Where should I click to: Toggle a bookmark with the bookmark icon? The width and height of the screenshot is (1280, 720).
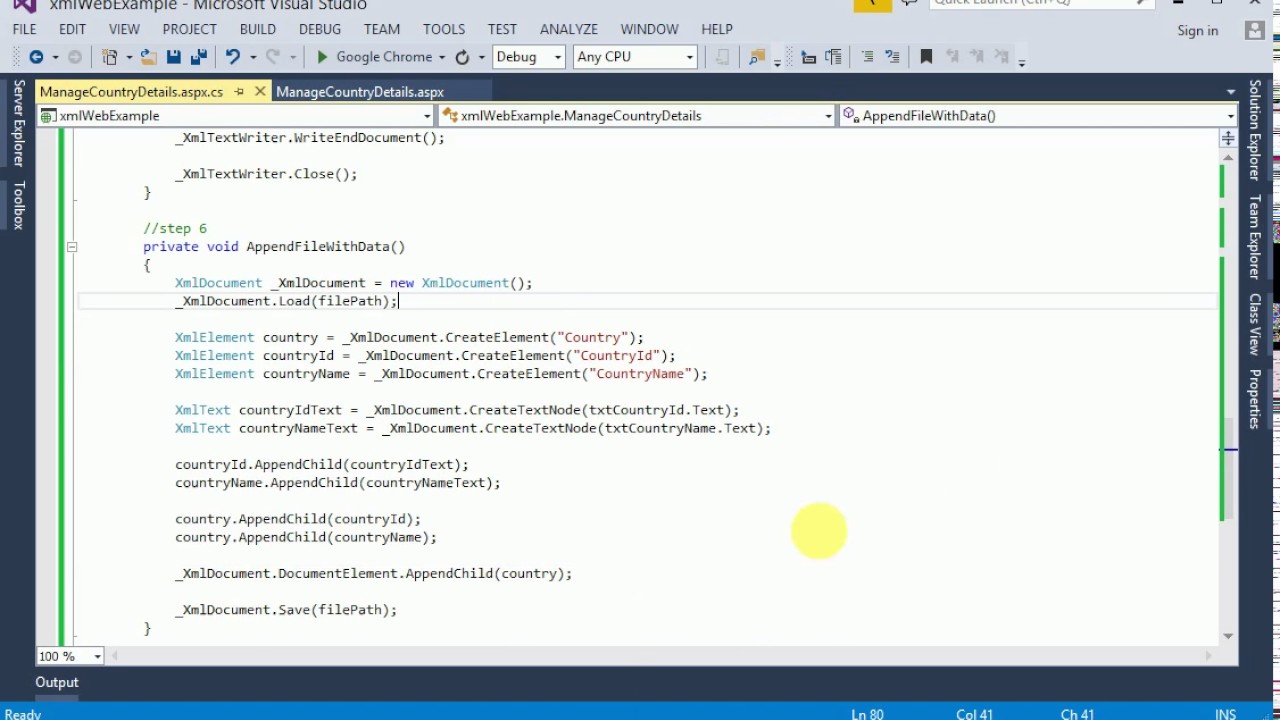pos(926,57)
